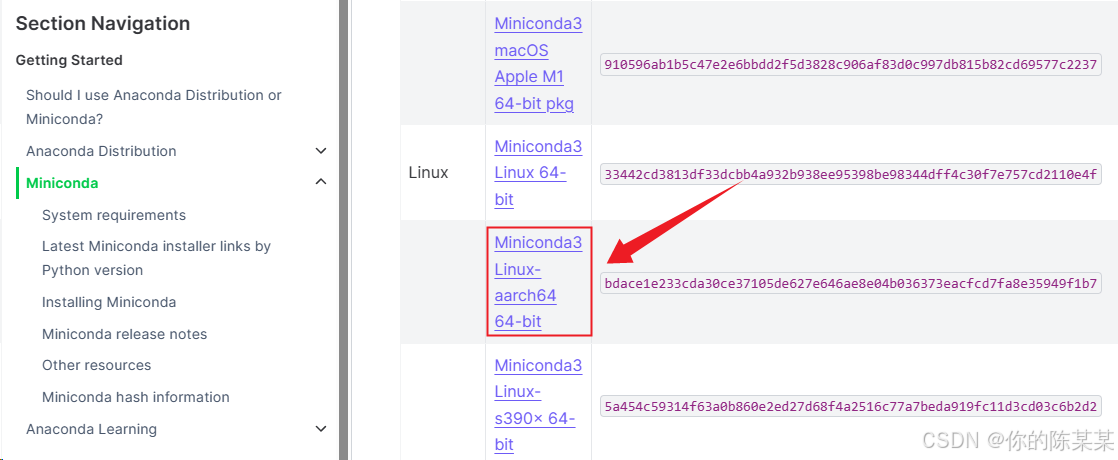The image size is (1118, 460).
Task: Open Miniconda release notes
Action: [124, 334]
